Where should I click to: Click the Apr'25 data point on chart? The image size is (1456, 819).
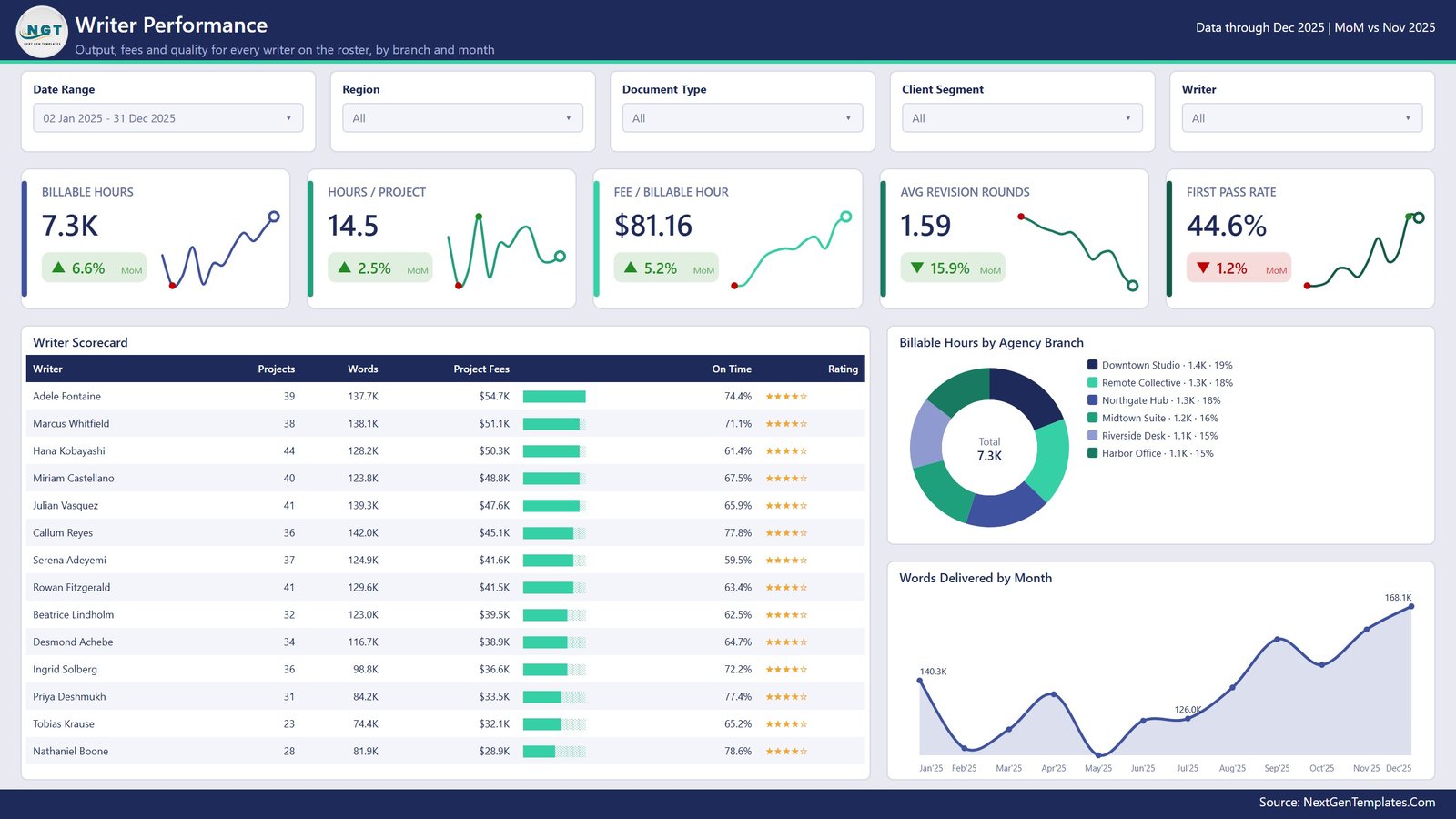click(x=1054, y=694)
